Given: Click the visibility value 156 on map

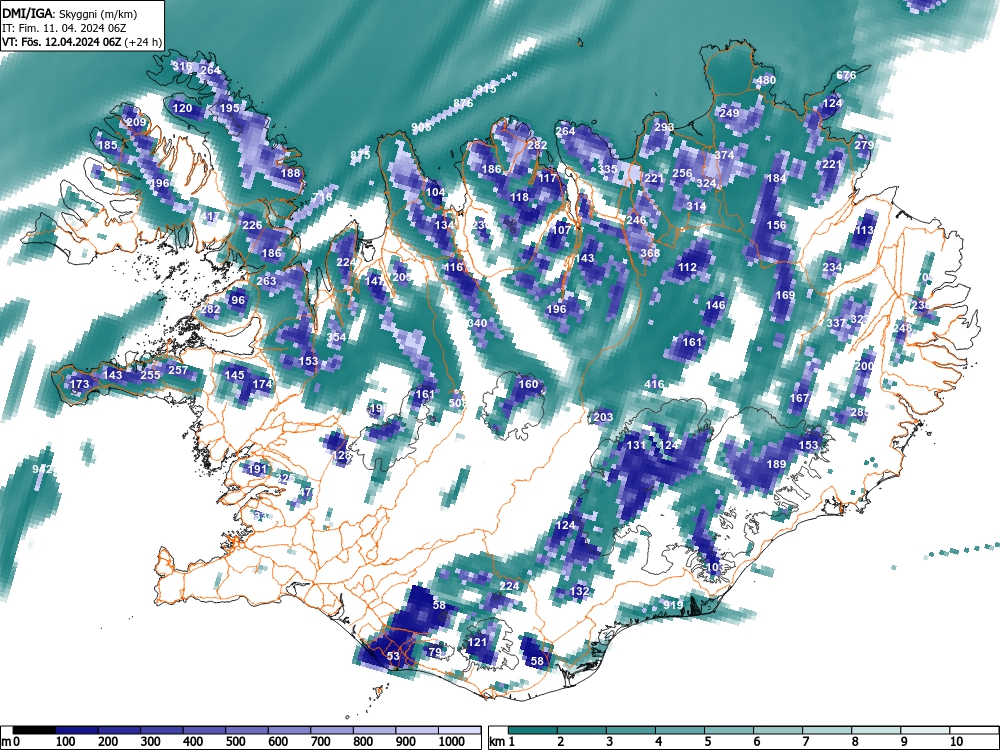Looking at the screenshot, I should coord(776,225).
